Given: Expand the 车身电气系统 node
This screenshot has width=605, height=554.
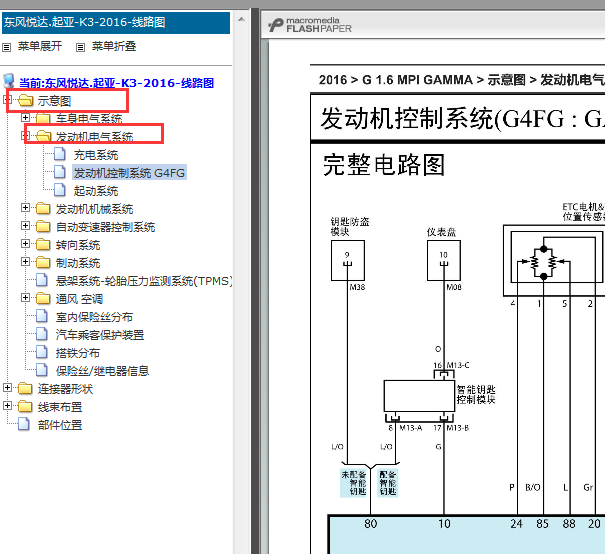Looking at the screenshot, I should click(25, 117).
